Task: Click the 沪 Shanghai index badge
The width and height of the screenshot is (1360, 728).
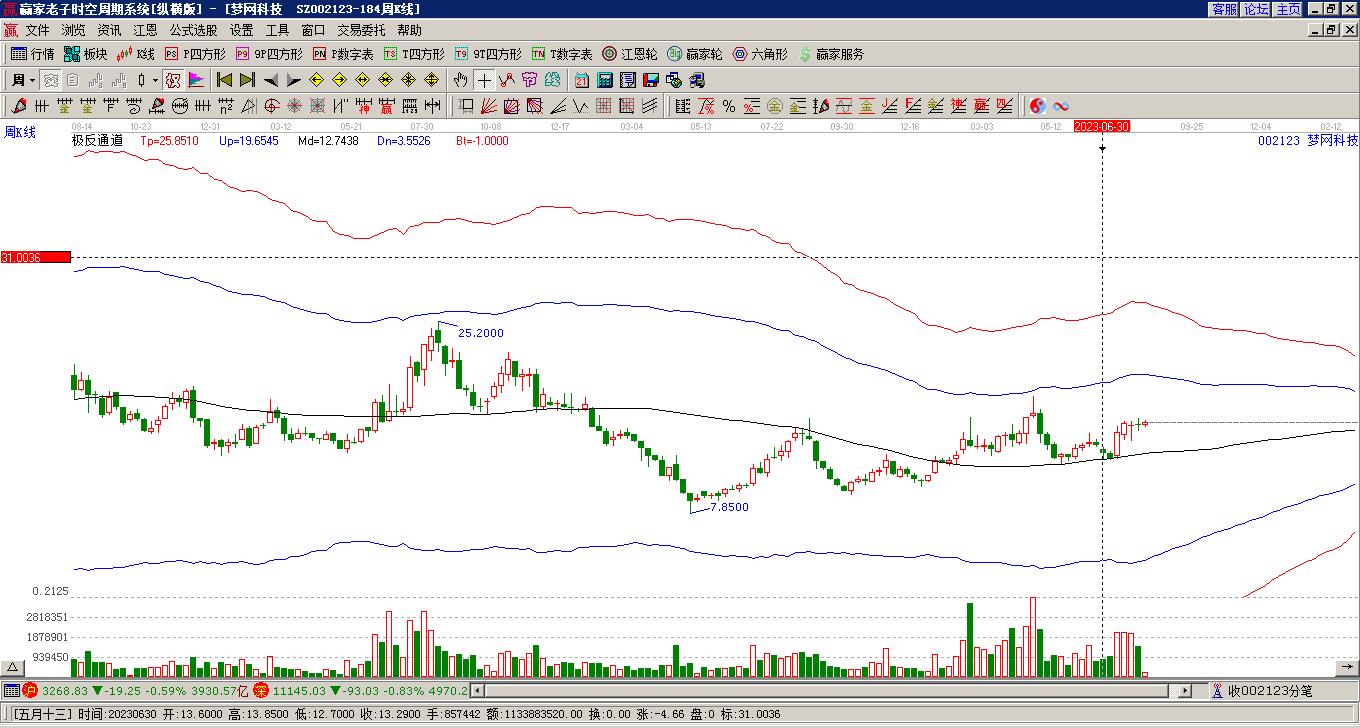Action: [x=29, y=690]
